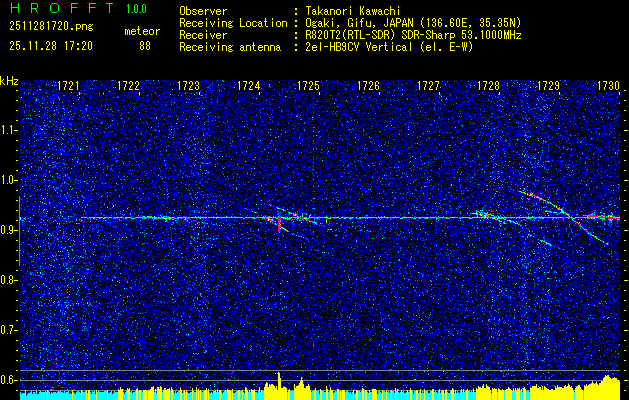
Task: Click the antenna text 2el-HB9CV Vertical
Action: pyautogui.click(x=359, y=47)
